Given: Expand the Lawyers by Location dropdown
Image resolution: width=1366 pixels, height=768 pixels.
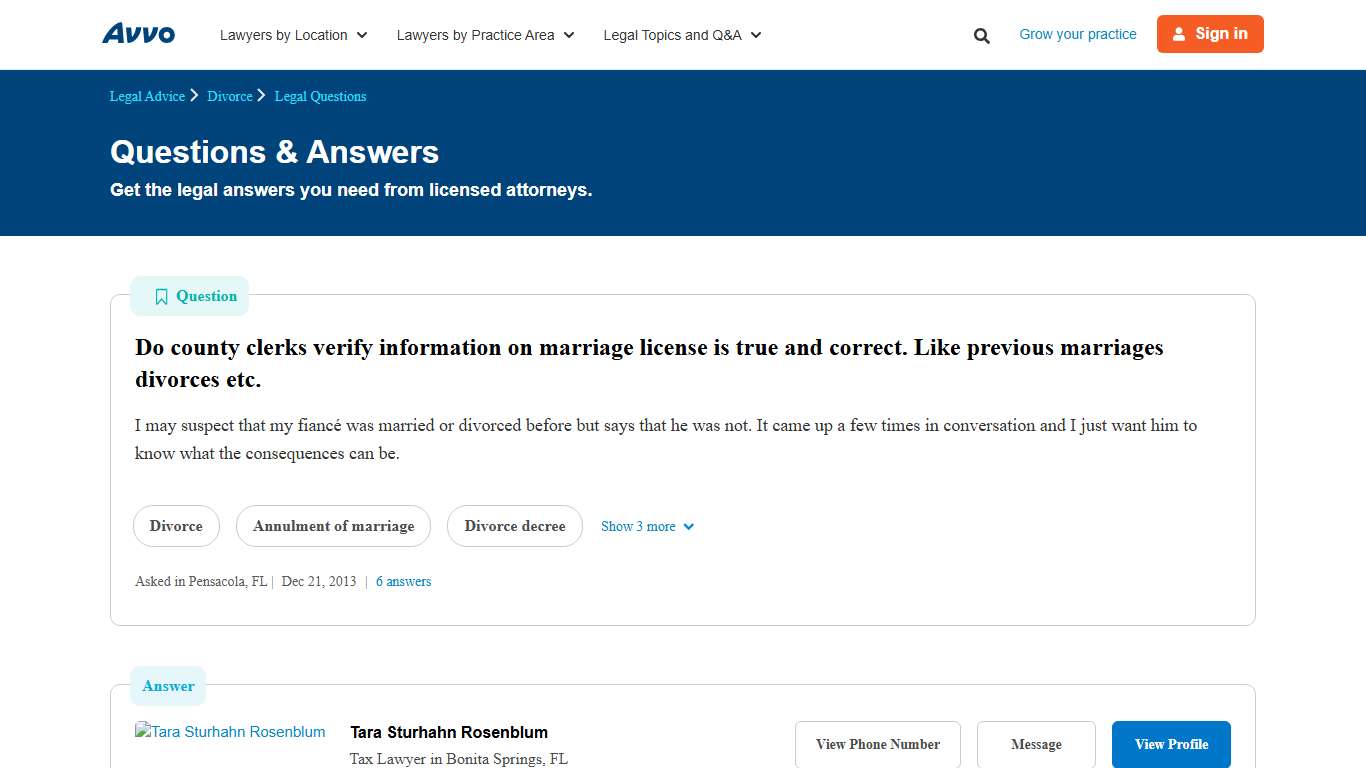Looking at the screenshot, I should click(293, 35).
